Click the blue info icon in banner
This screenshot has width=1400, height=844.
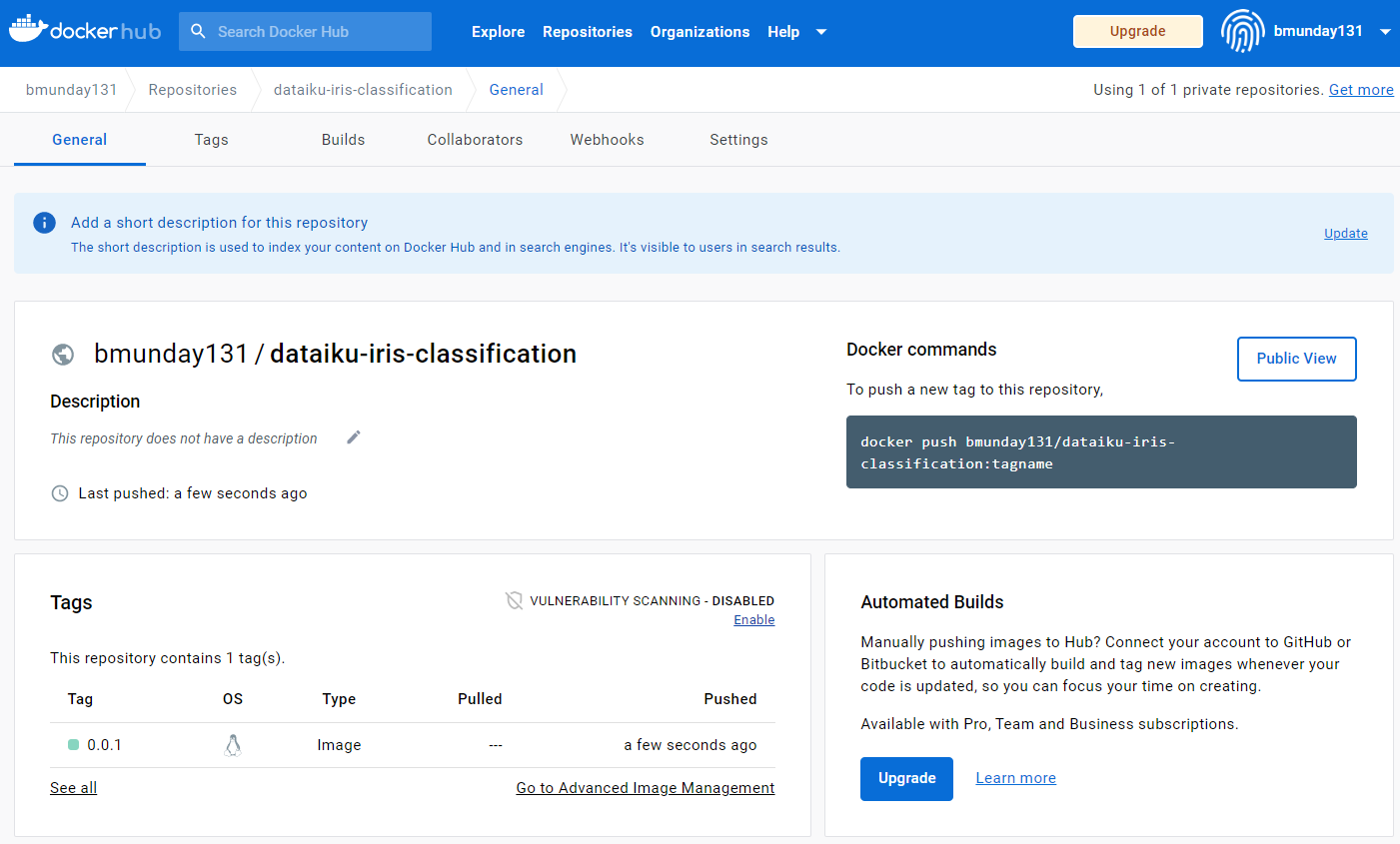(x=44, y=223)
